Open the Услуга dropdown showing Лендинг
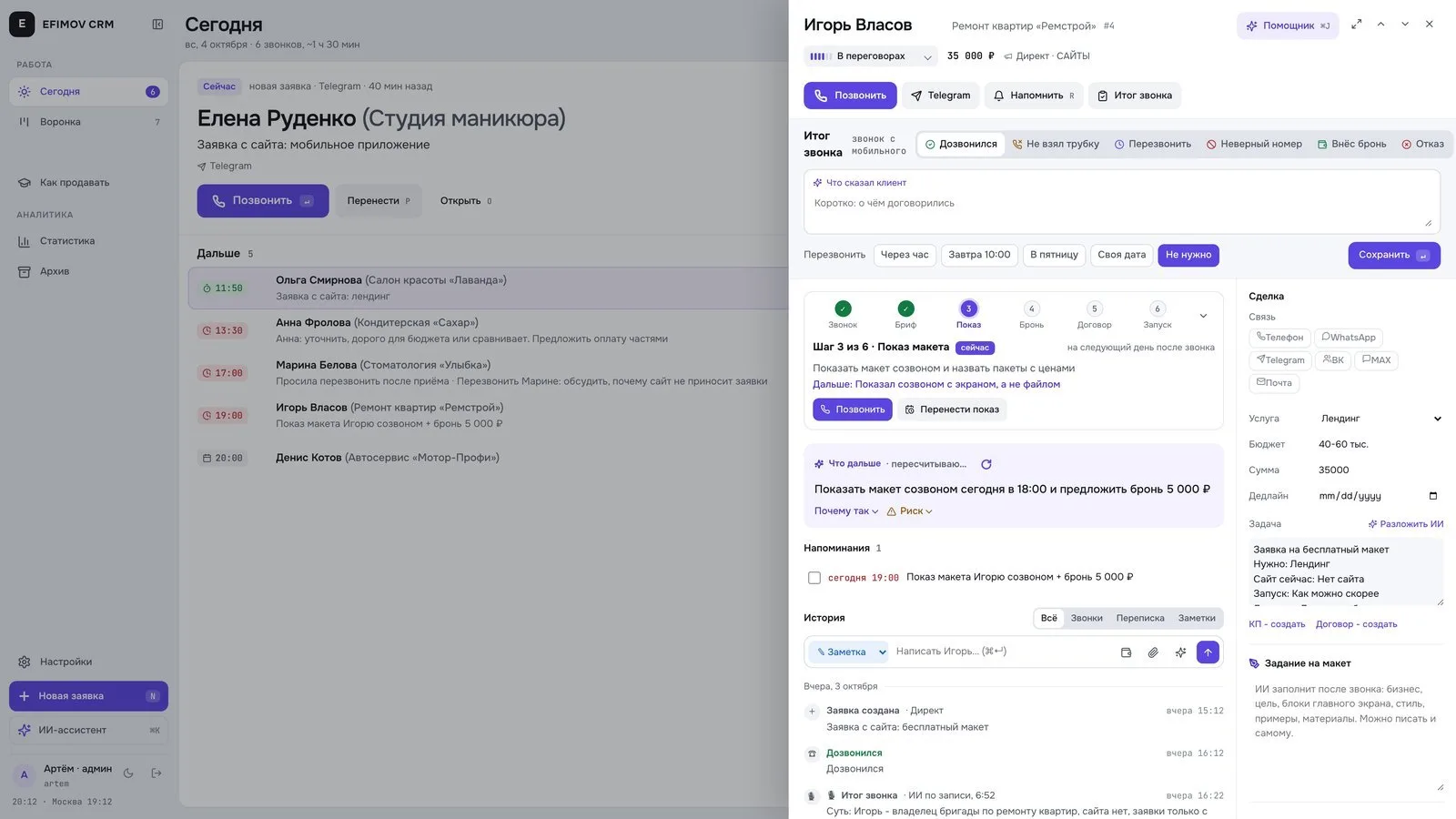The height and width of the screenshot is (819, 1456). pyautogui.click(x=1380, y=419)
